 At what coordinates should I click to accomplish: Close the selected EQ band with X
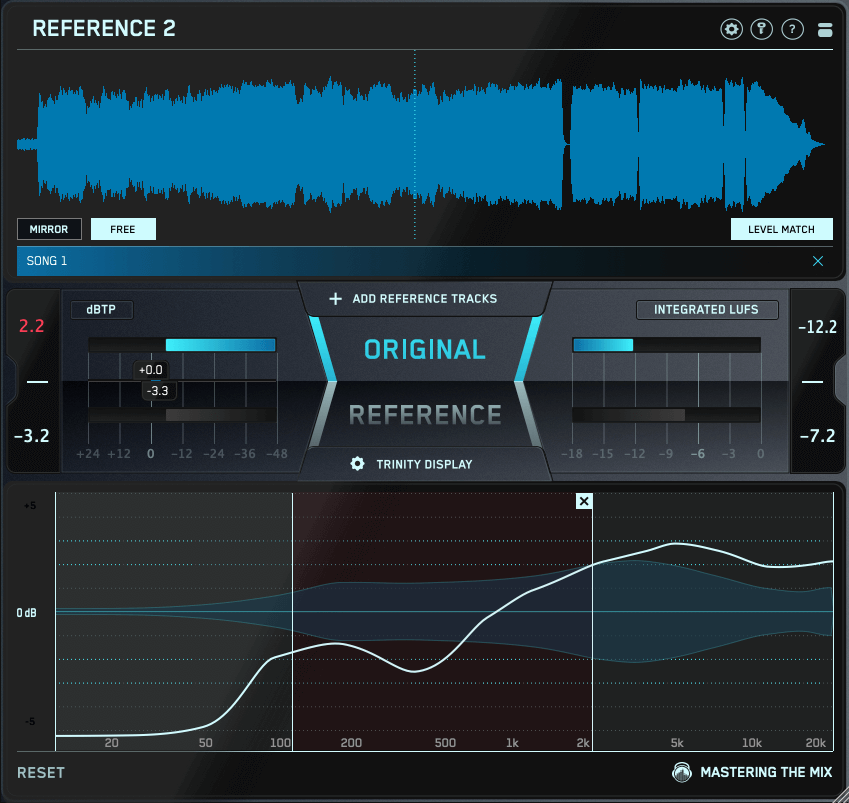[x=584, y=501]
